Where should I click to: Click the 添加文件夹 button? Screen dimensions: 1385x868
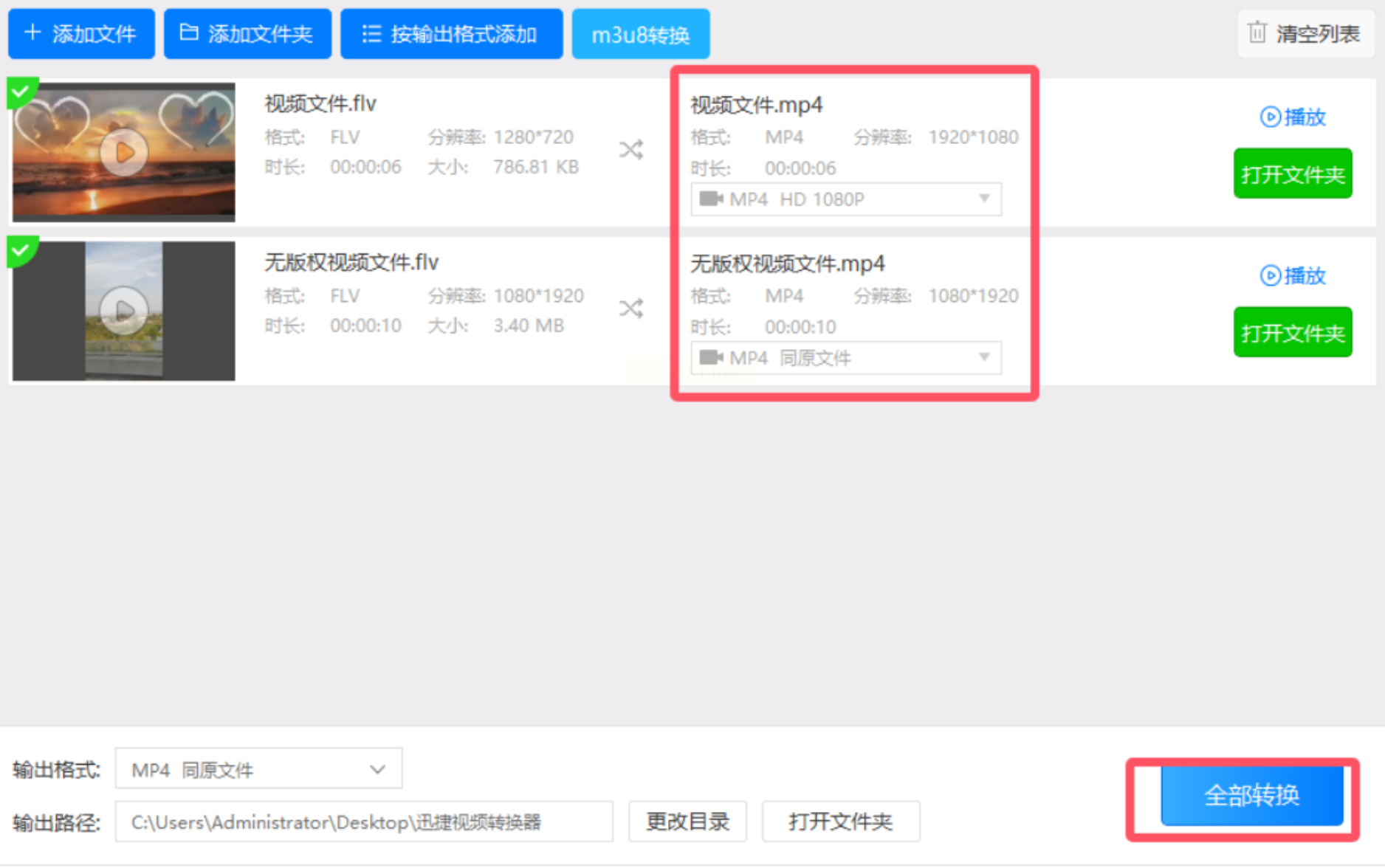(x=247, y=34)
